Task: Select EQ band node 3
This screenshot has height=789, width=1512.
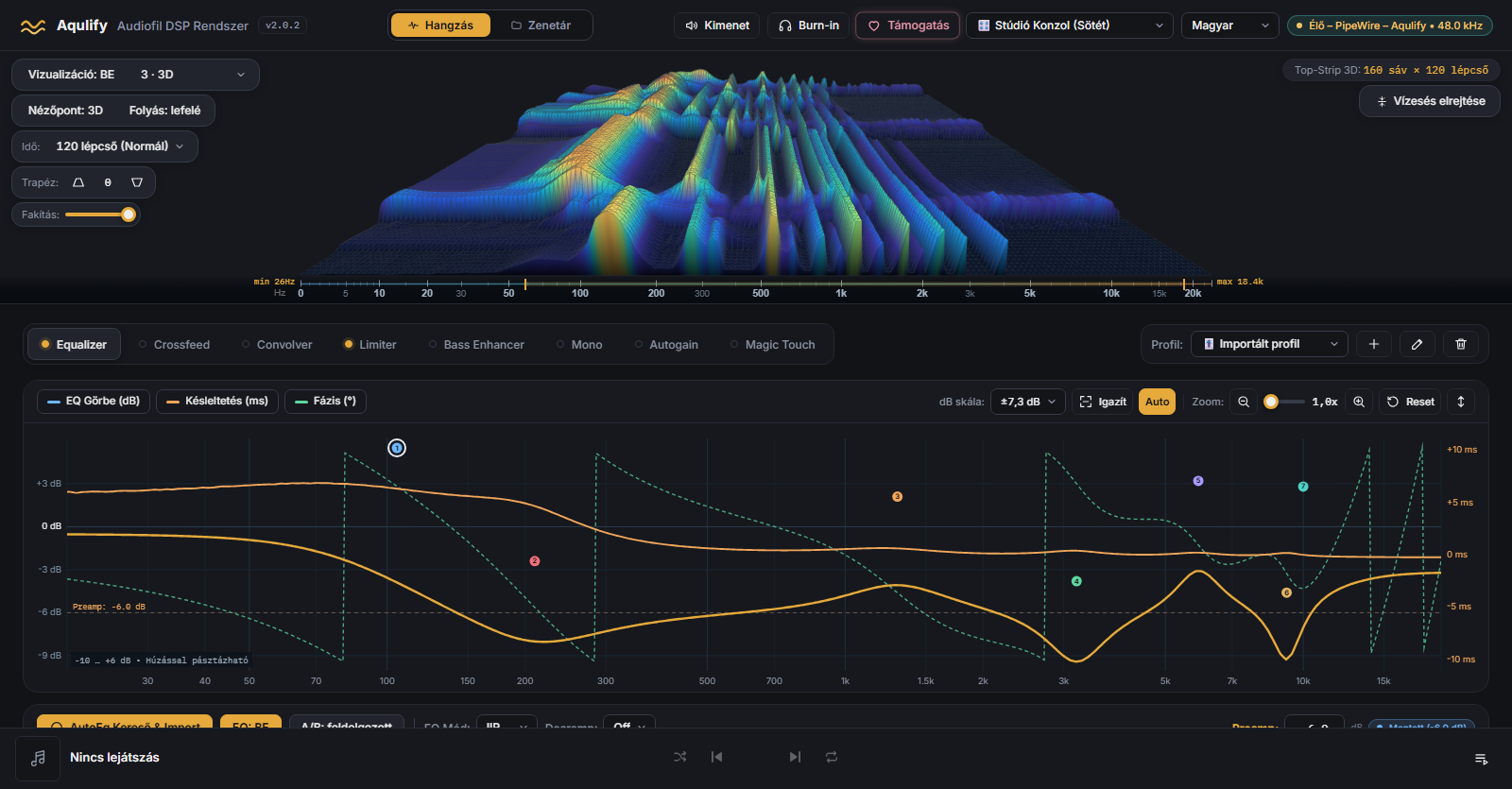Action: click(x=898, y=497)
